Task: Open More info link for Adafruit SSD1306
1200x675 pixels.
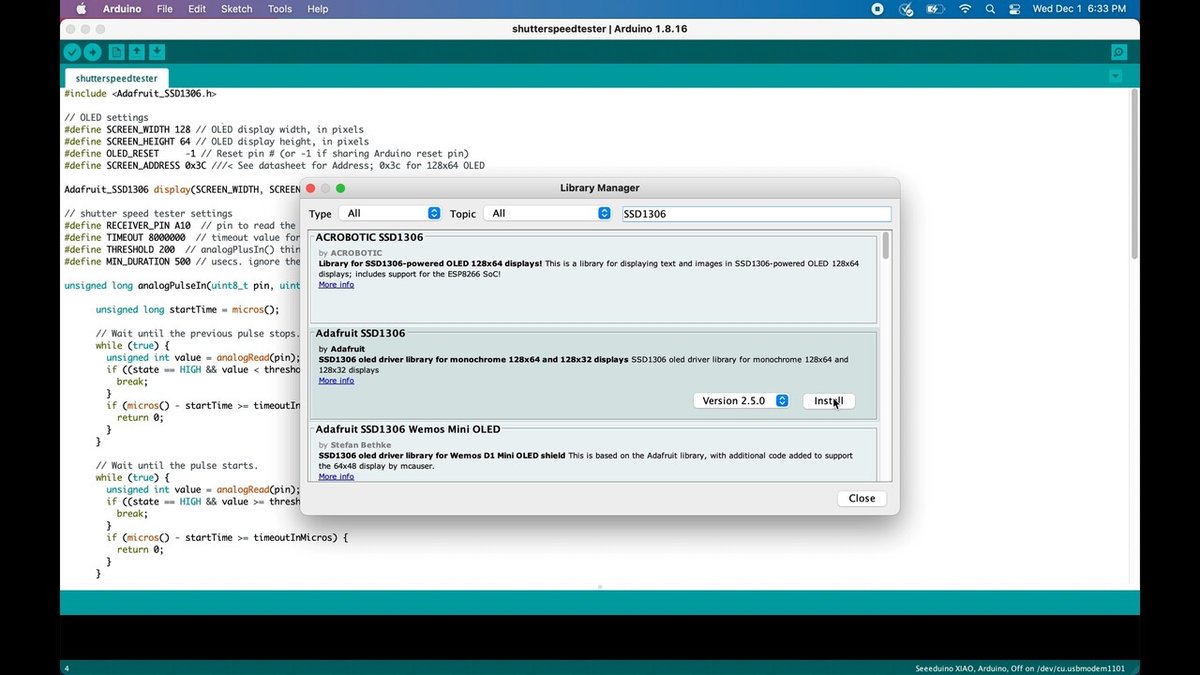Action: coord(336,381)
